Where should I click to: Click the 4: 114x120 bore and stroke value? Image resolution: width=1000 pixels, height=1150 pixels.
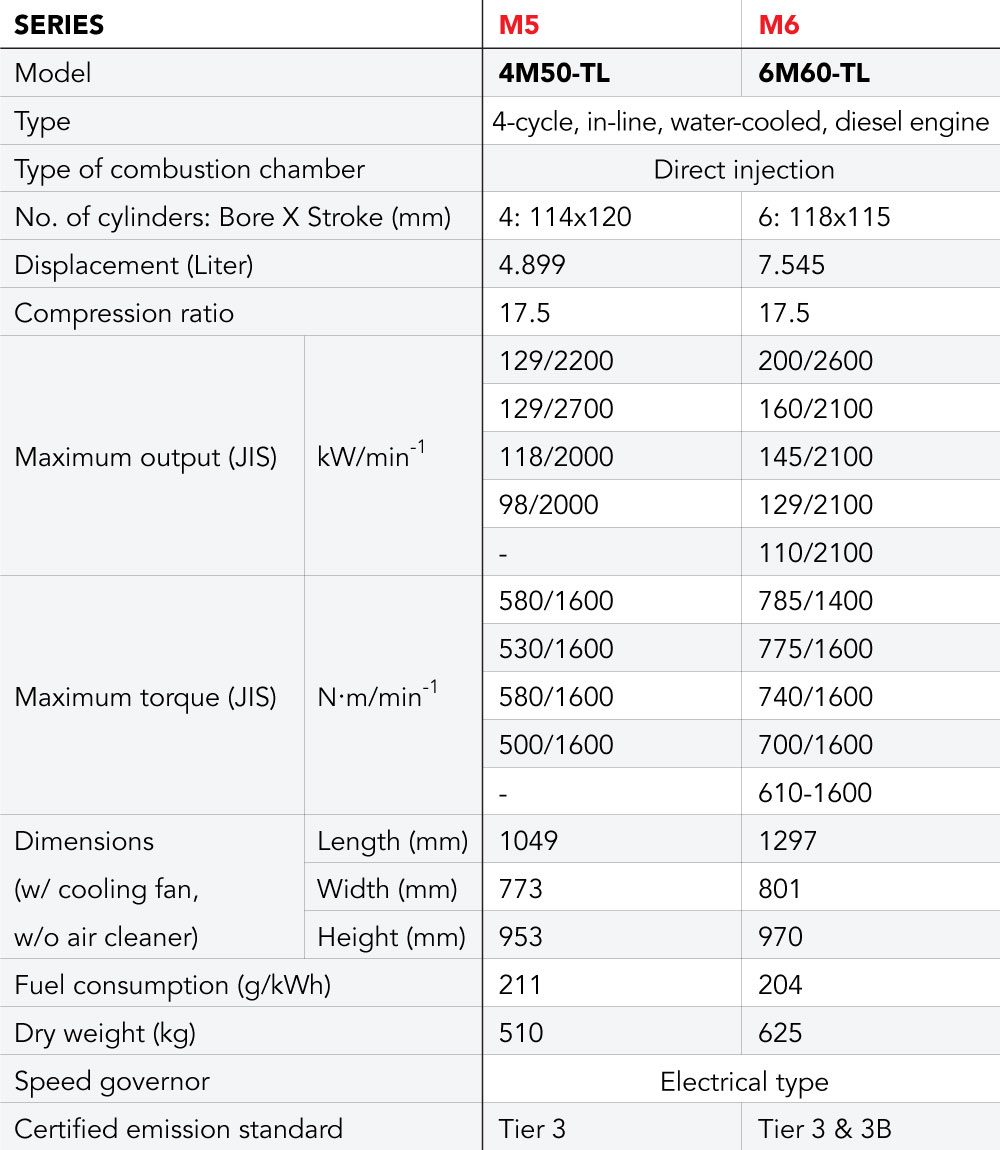pyautogui.click(x=565, y=217)
